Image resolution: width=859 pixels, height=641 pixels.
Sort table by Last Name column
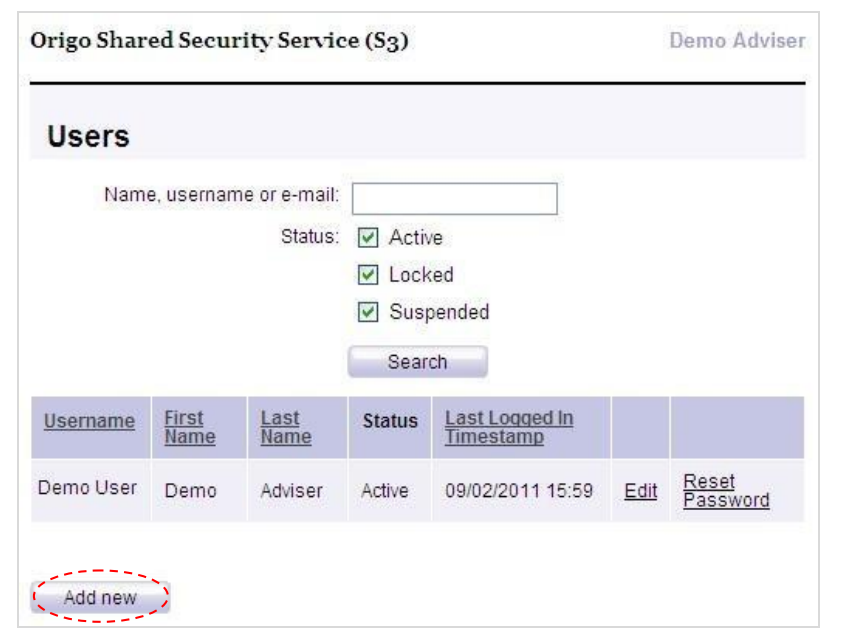(286, 427)
